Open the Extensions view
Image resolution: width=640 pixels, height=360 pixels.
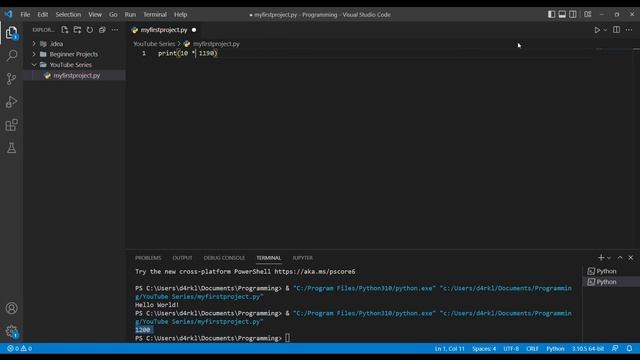[11, 125]
